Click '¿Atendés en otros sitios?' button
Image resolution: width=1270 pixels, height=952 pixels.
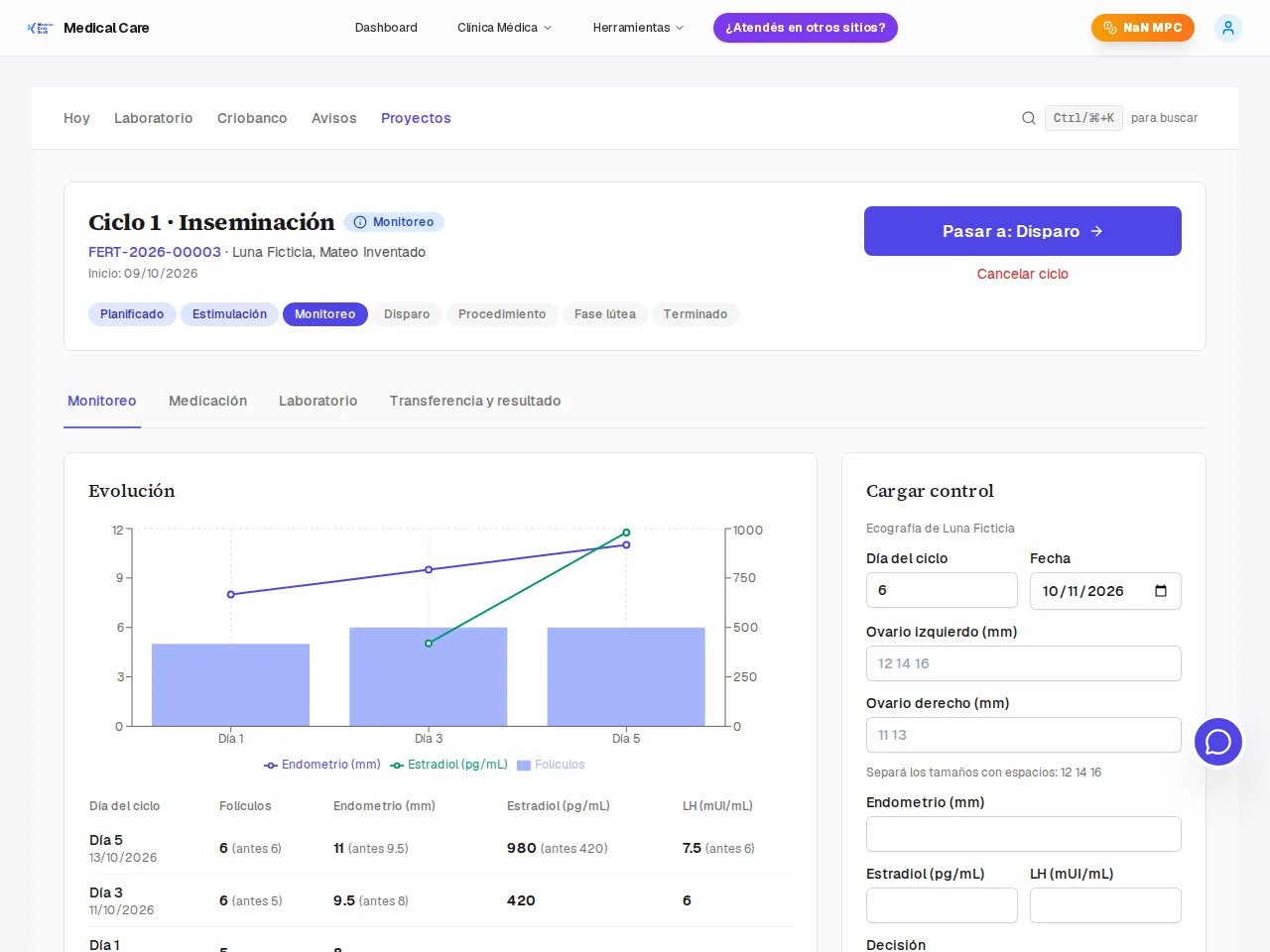coord(806,28)
